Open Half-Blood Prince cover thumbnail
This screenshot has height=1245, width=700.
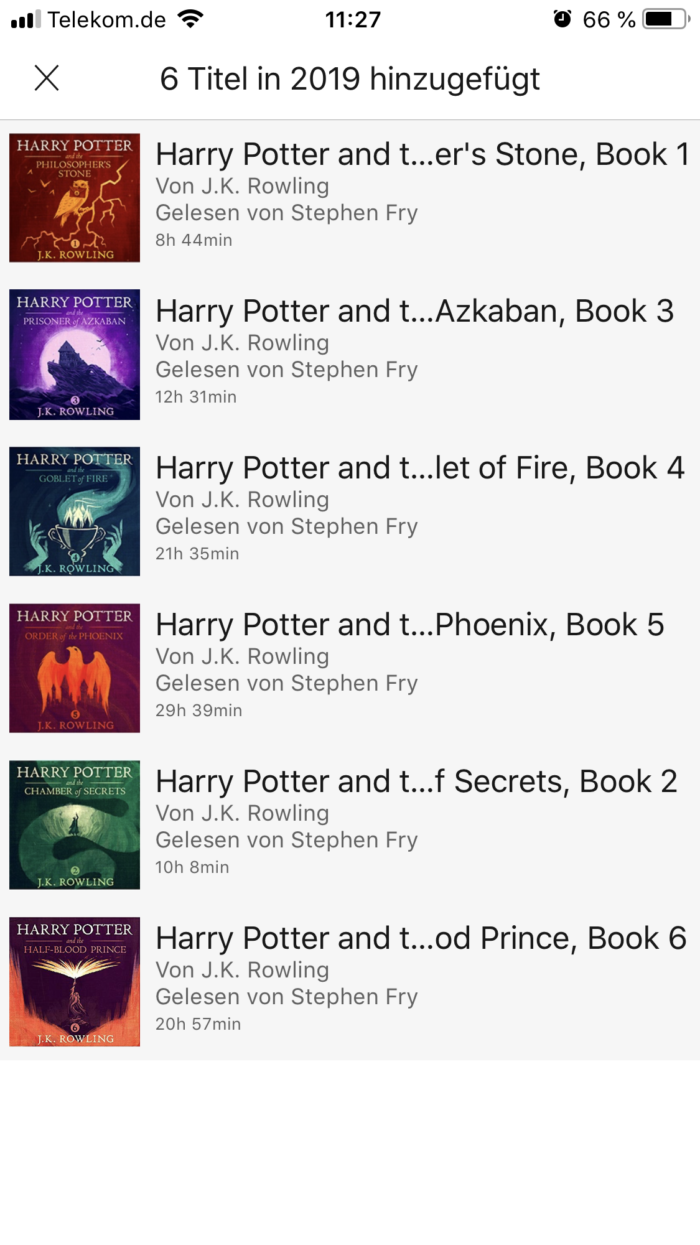[x=75, y=982]
